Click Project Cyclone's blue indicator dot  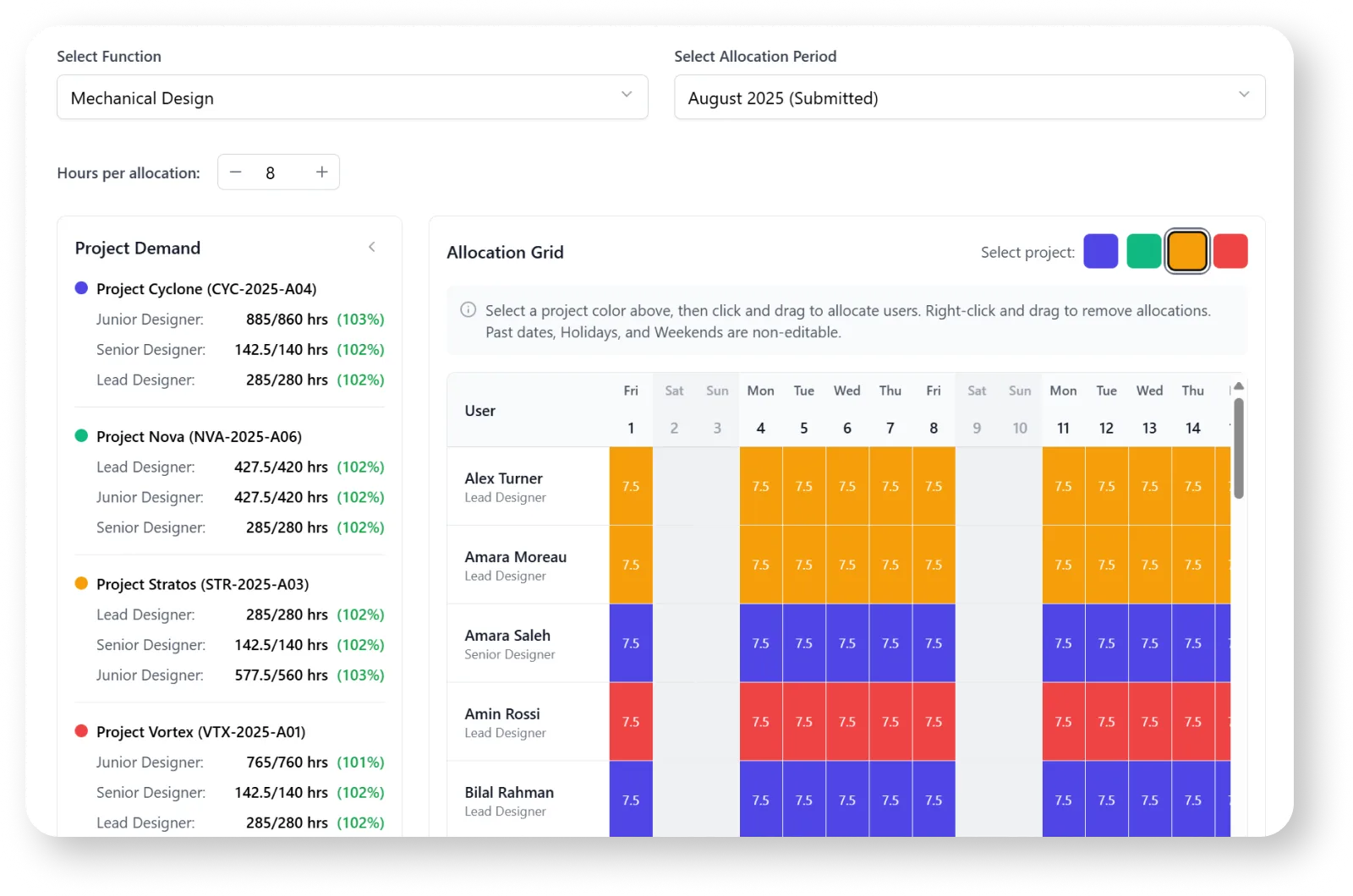tap(80, 287)
